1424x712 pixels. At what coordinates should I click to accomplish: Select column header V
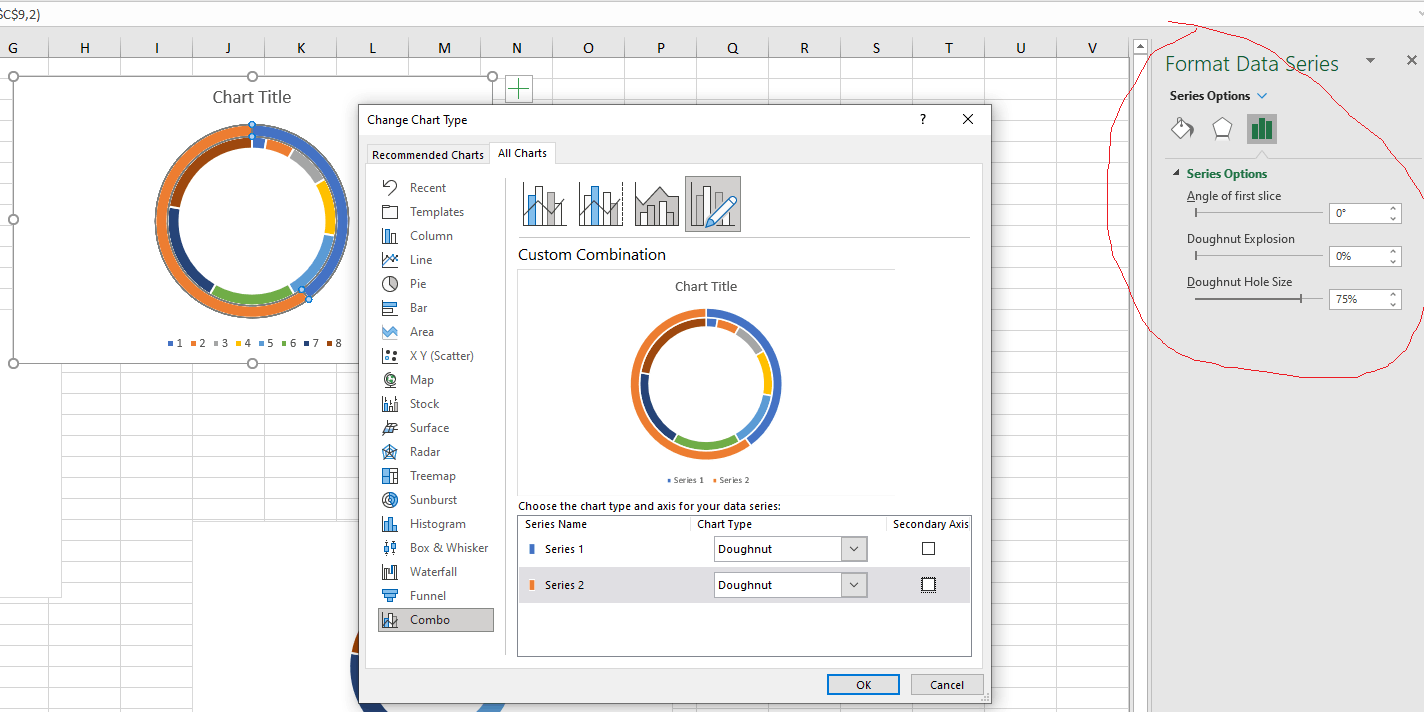pyautogui.click(x=1092, y=48)
